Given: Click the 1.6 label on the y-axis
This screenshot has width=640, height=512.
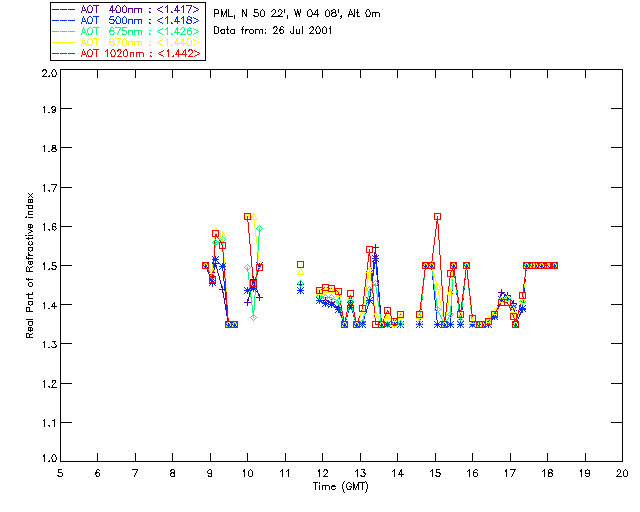Looking at the screenshot, I should click(49, 227).
